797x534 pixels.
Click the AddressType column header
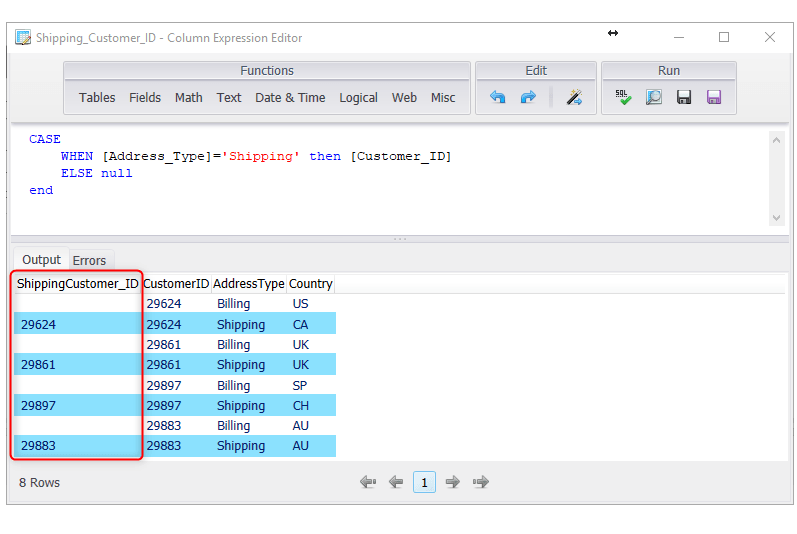(249, 284)
